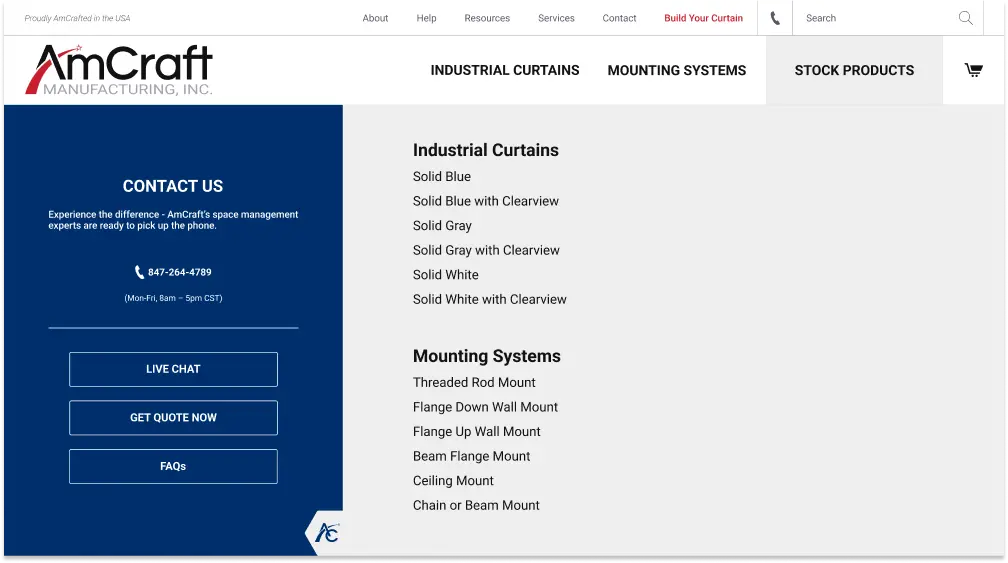Open Flange Up Wall Mount link
The image size is (1008, 563).
(476, 432)
